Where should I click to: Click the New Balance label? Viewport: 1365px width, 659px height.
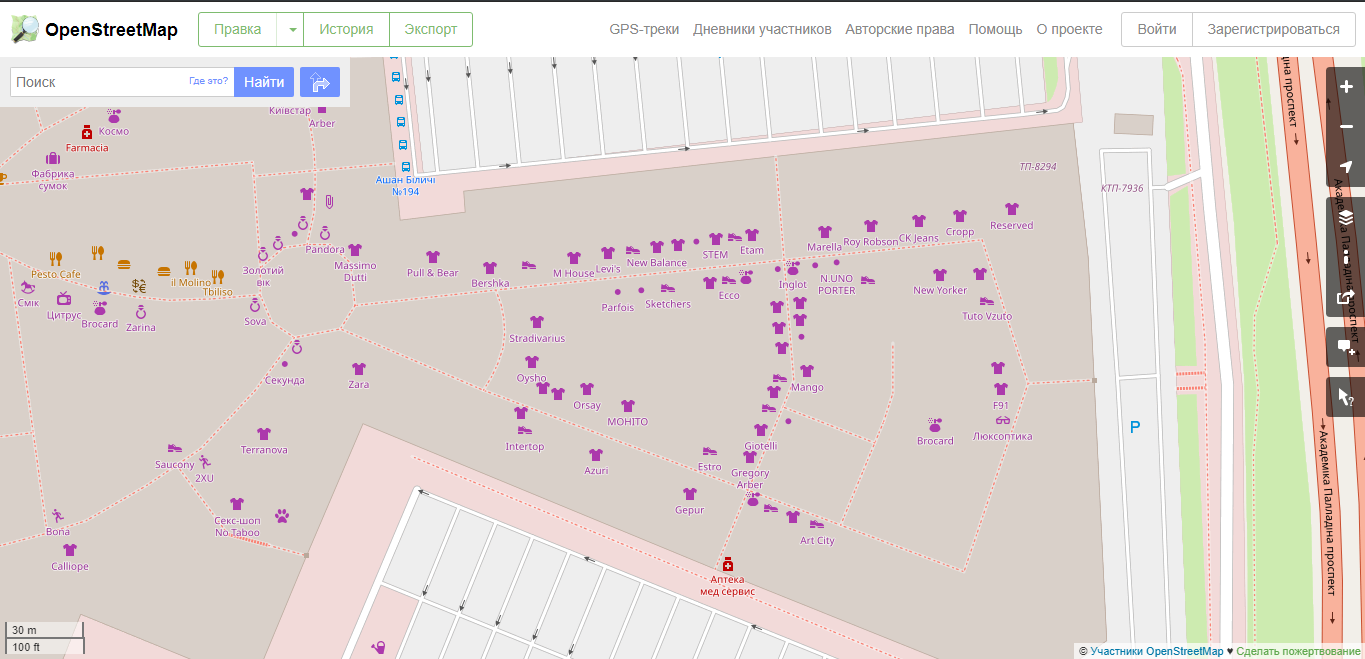pyautogui.click(x=657, y=263)
